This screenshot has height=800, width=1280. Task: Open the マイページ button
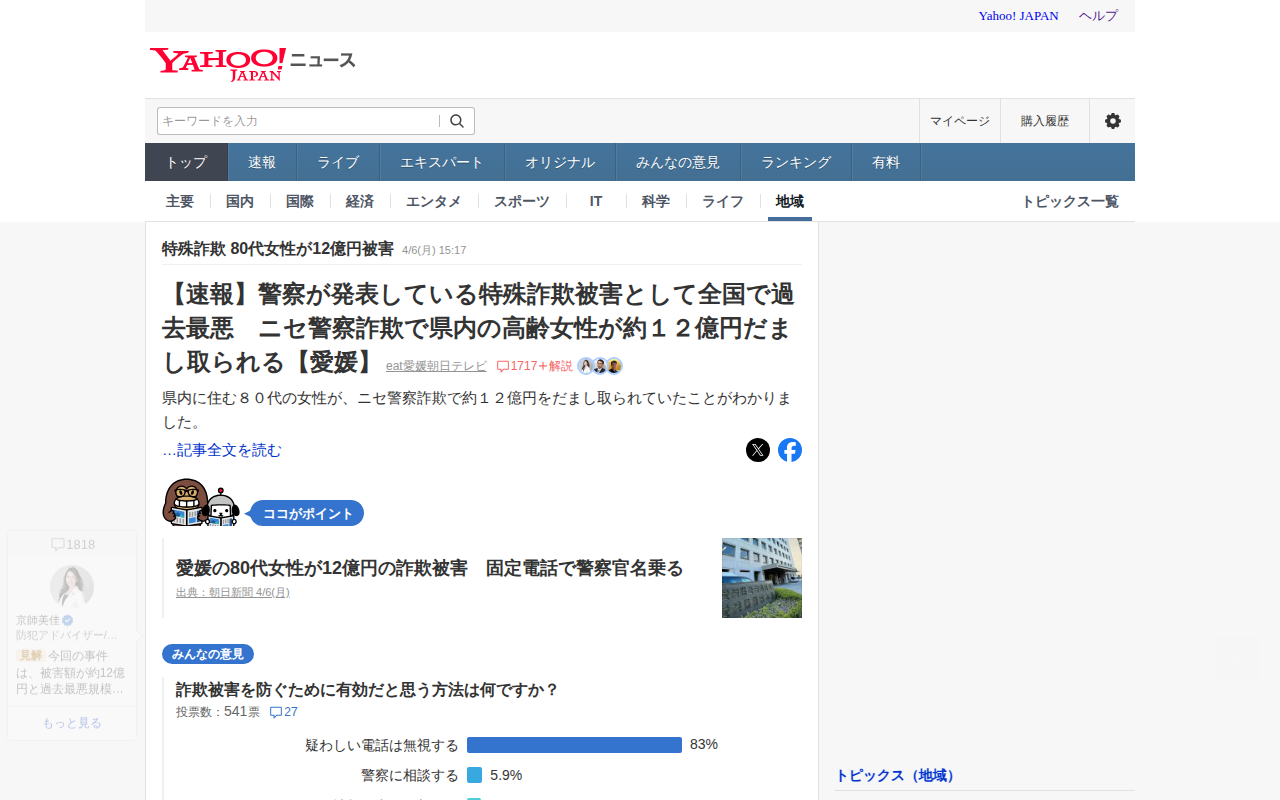959,121
